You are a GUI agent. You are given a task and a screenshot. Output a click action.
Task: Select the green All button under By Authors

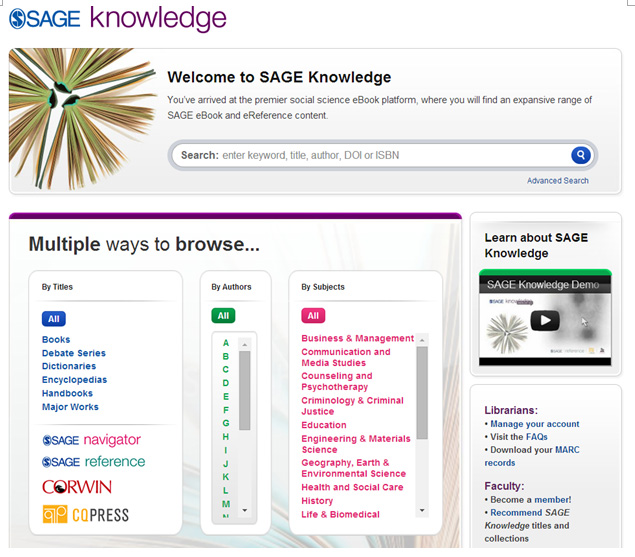pyautogui.click(x=223, y=316)
